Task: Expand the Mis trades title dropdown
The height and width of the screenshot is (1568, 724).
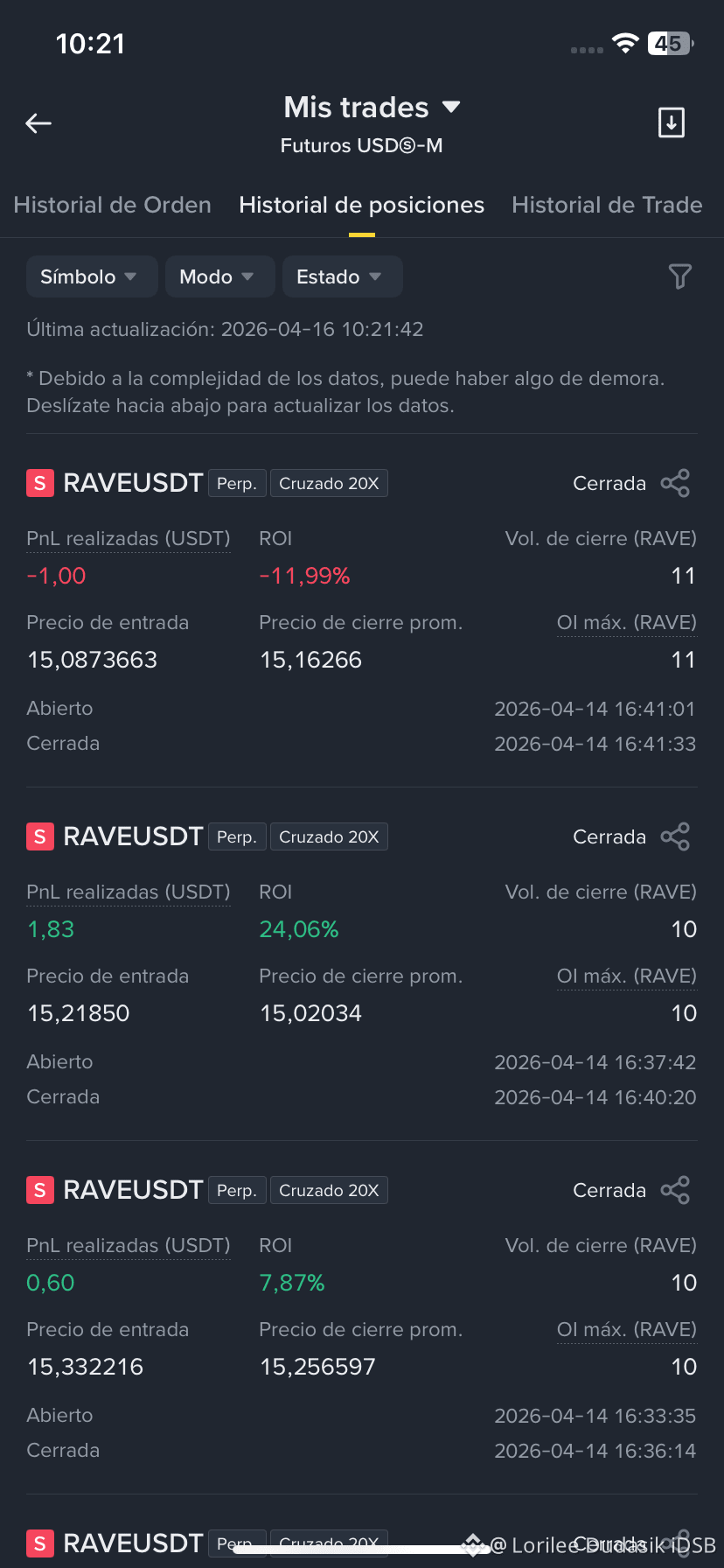Action: point(372,107)
